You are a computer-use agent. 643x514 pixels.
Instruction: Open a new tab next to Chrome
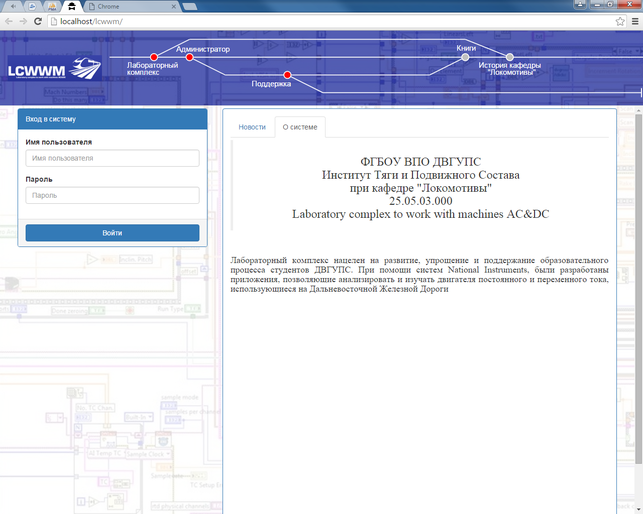(x=189, y=6)
